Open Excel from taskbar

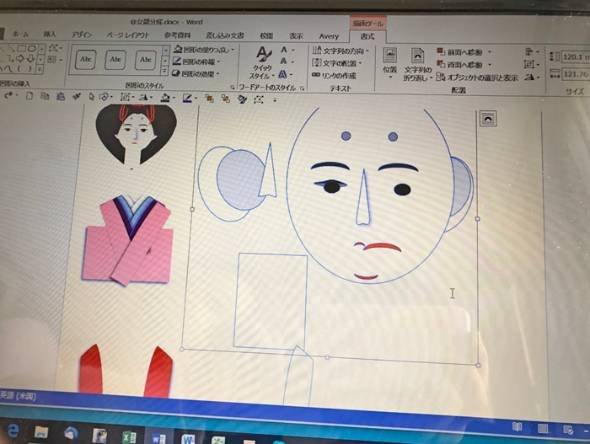129,436
